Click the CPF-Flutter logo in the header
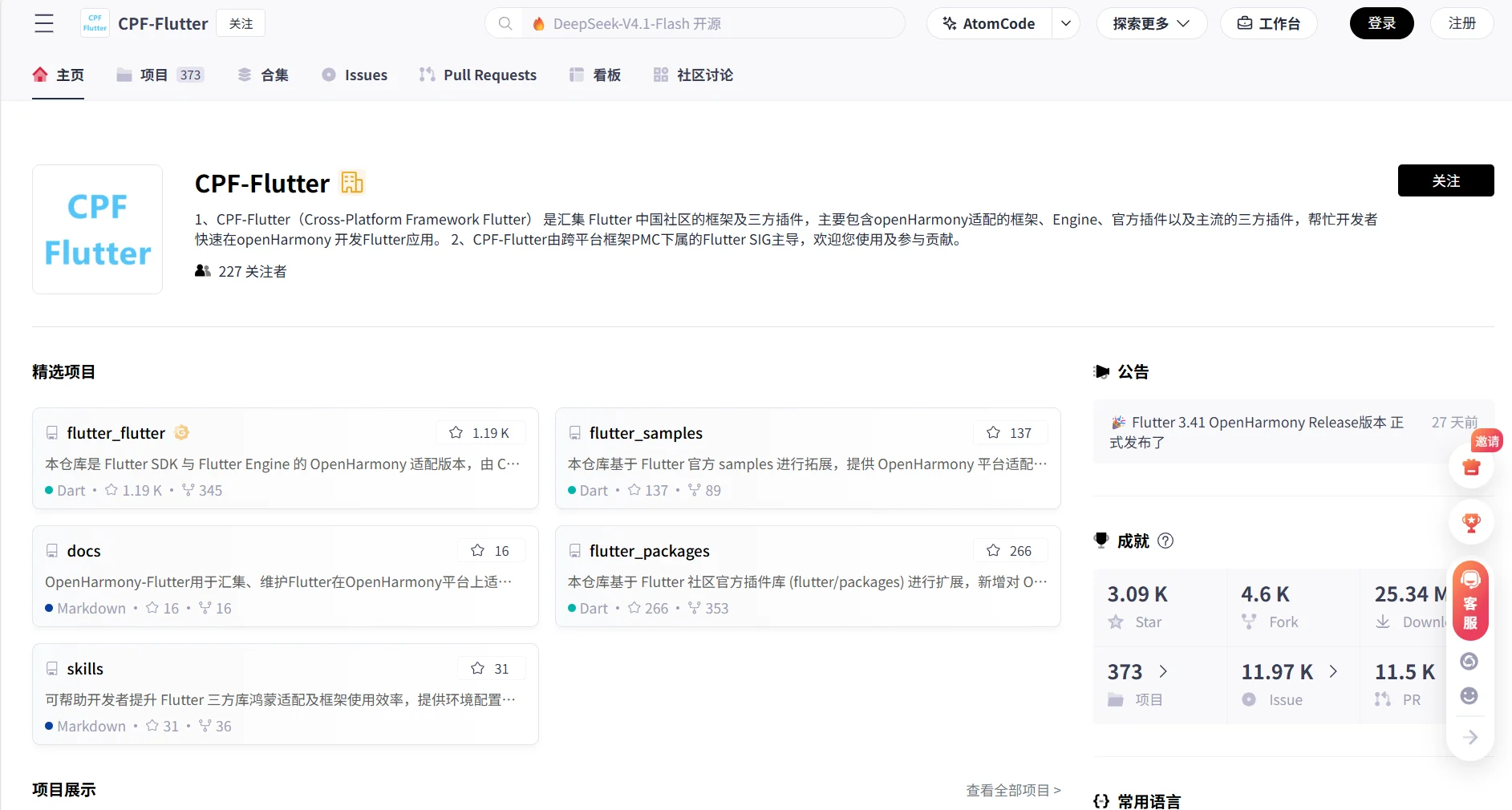Viewport: 1512px width, 810px height. point(95,23)
